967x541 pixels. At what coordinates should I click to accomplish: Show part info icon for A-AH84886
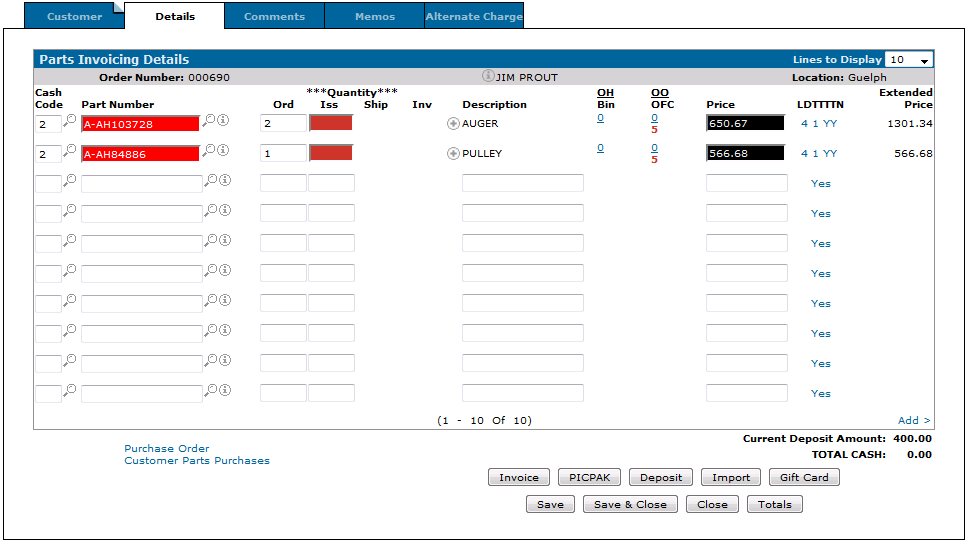tap(223, 150)
